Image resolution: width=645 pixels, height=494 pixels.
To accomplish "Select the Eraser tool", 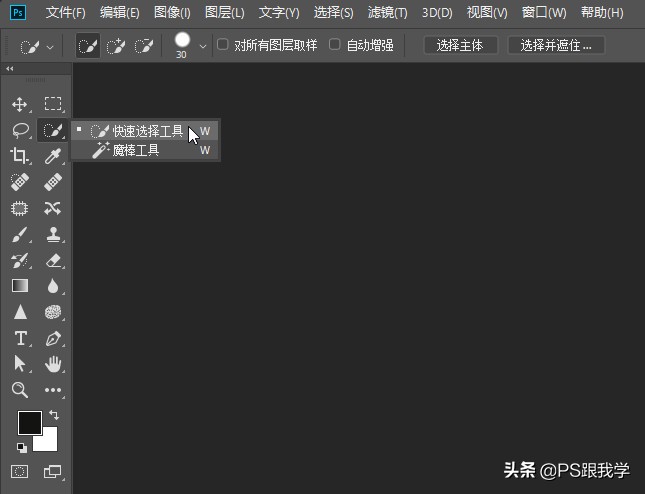I will pos(53,260).
